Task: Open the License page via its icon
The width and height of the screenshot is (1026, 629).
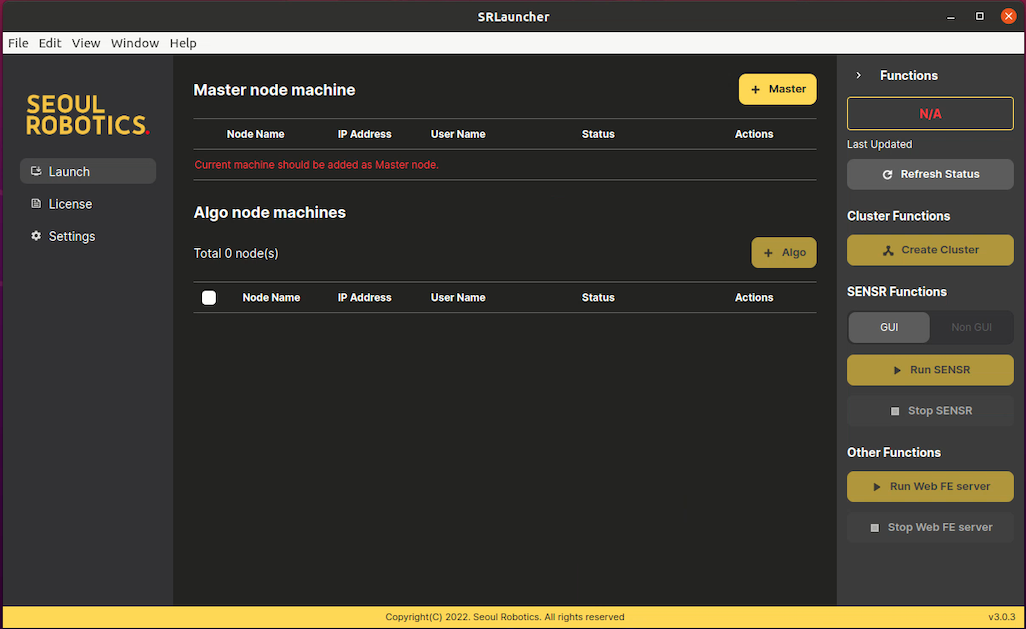Action: pyautogui.click(x=36, y=203)
